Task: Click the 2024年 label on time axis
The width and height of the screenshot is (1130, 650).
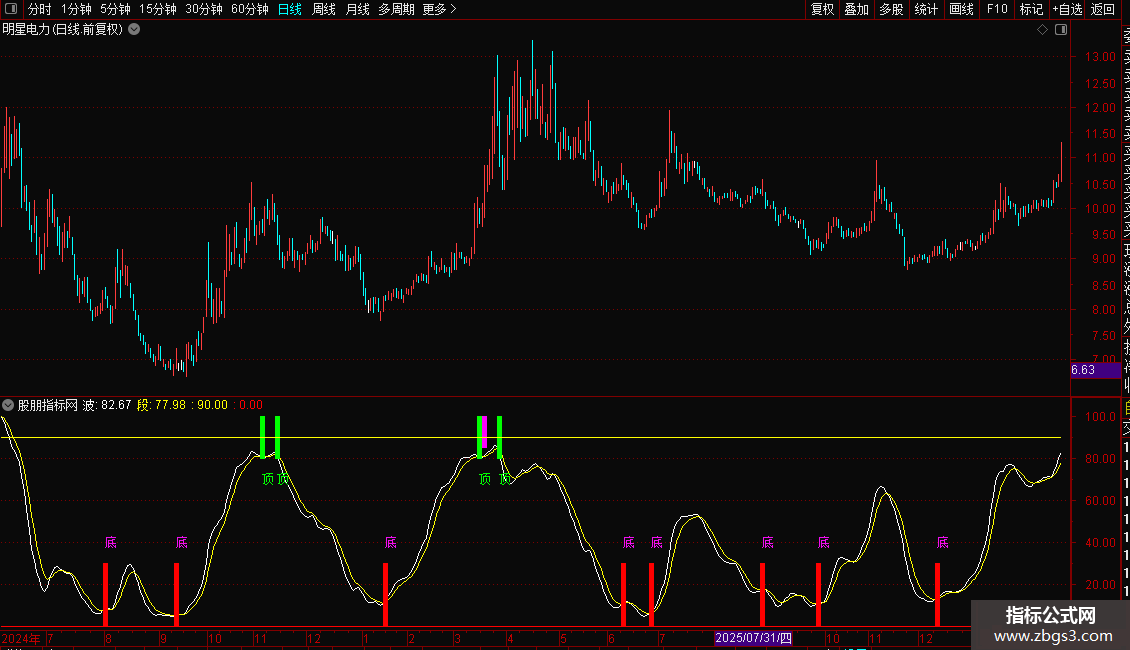Action: pos(21,638)
